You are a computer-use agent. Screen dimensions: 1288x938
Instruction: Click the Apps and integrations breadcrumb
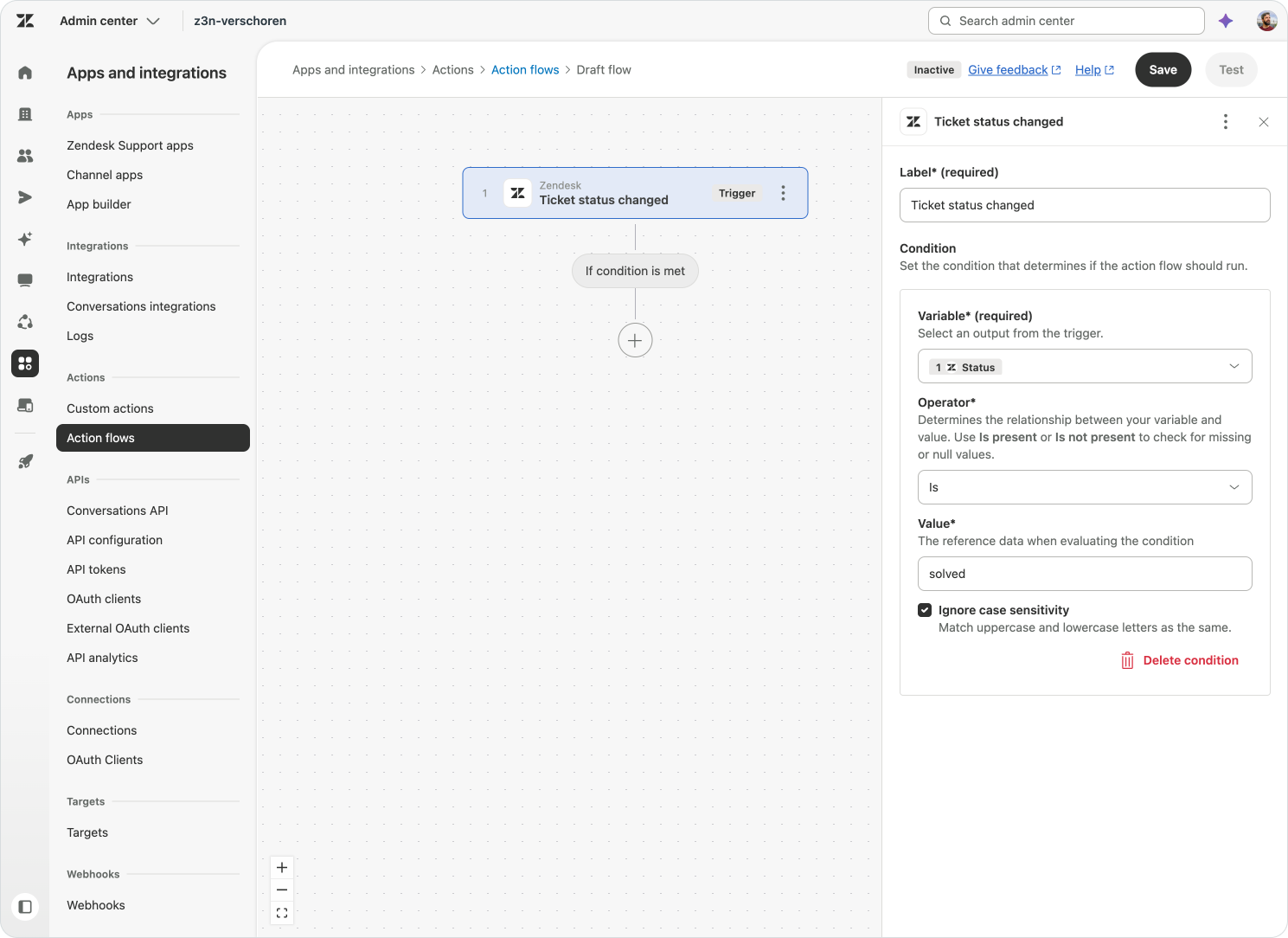click(354, 70)
